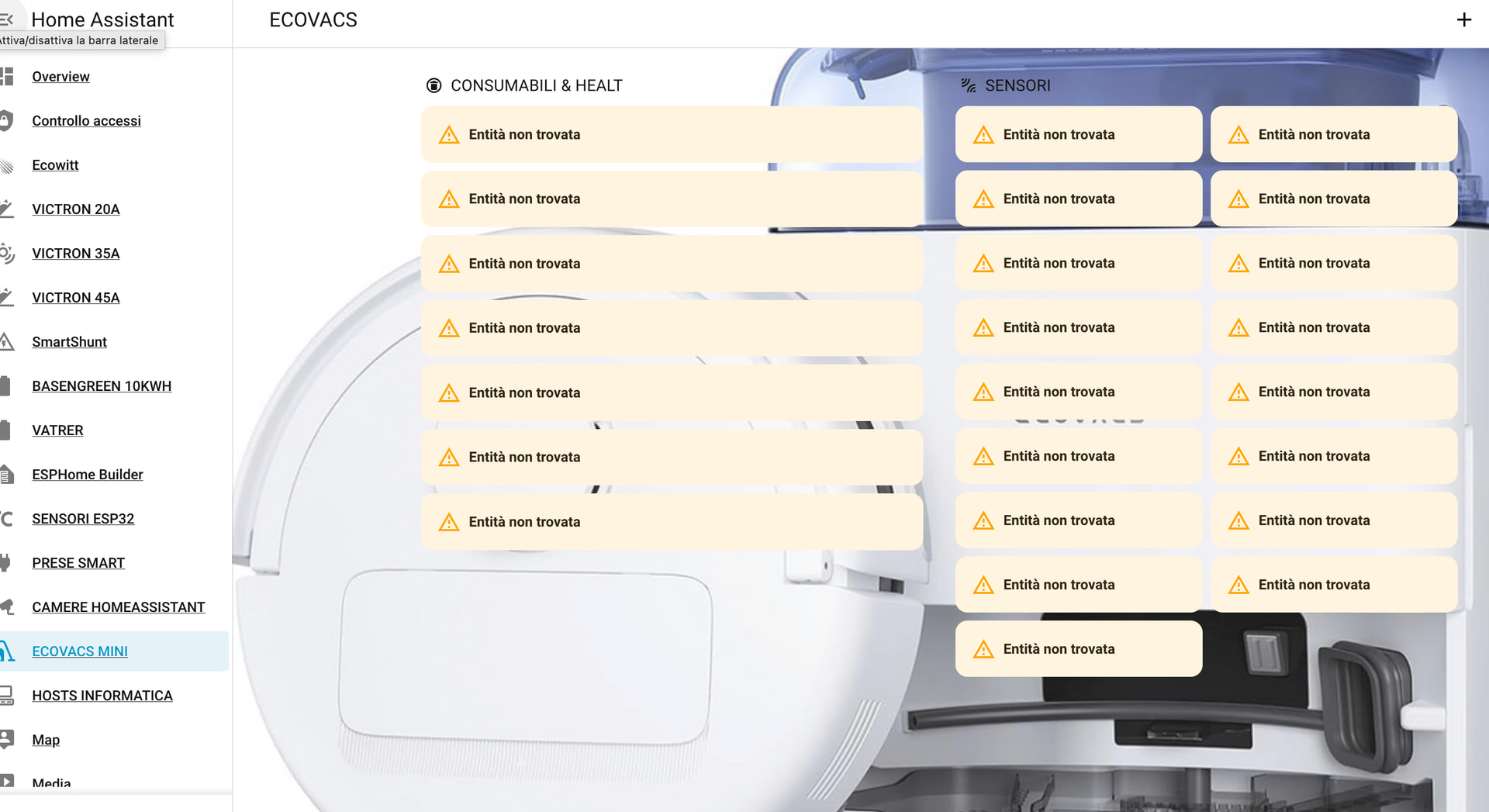Open the VATRER dashboard
The height and width of the screenshot is (812, 1489).
(57, 430)
